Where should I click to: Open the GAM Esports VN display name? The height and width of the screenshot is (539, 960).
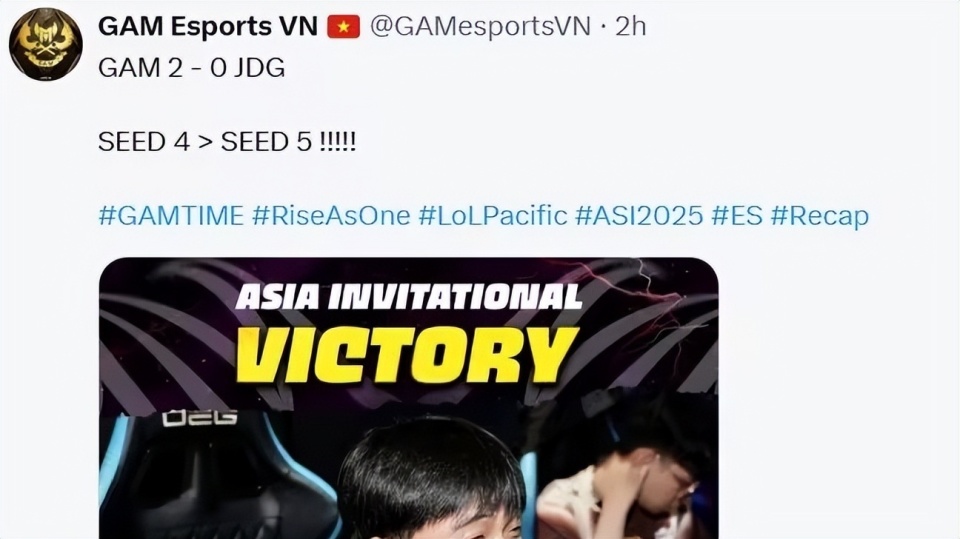(208, 26)
